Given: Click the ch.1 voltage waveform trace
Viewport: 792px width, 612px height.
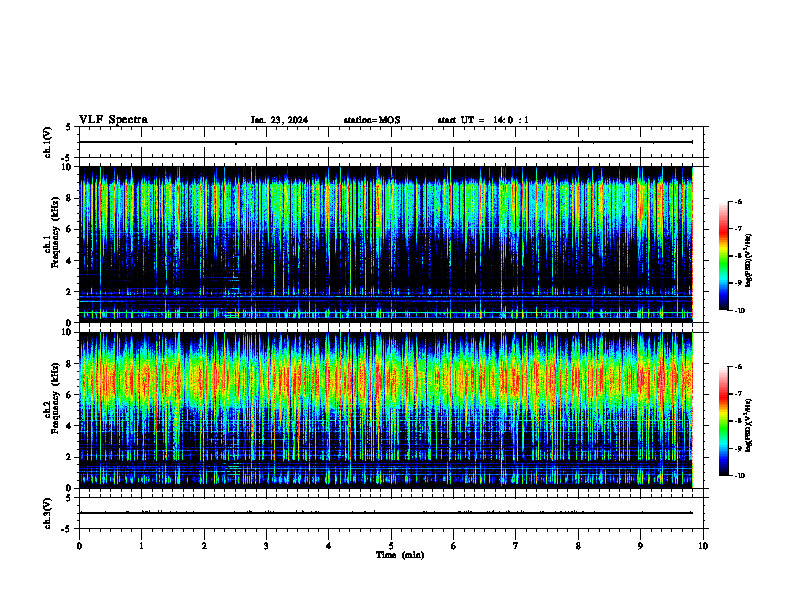Looking at the screenshot, I should coord(385,142).
